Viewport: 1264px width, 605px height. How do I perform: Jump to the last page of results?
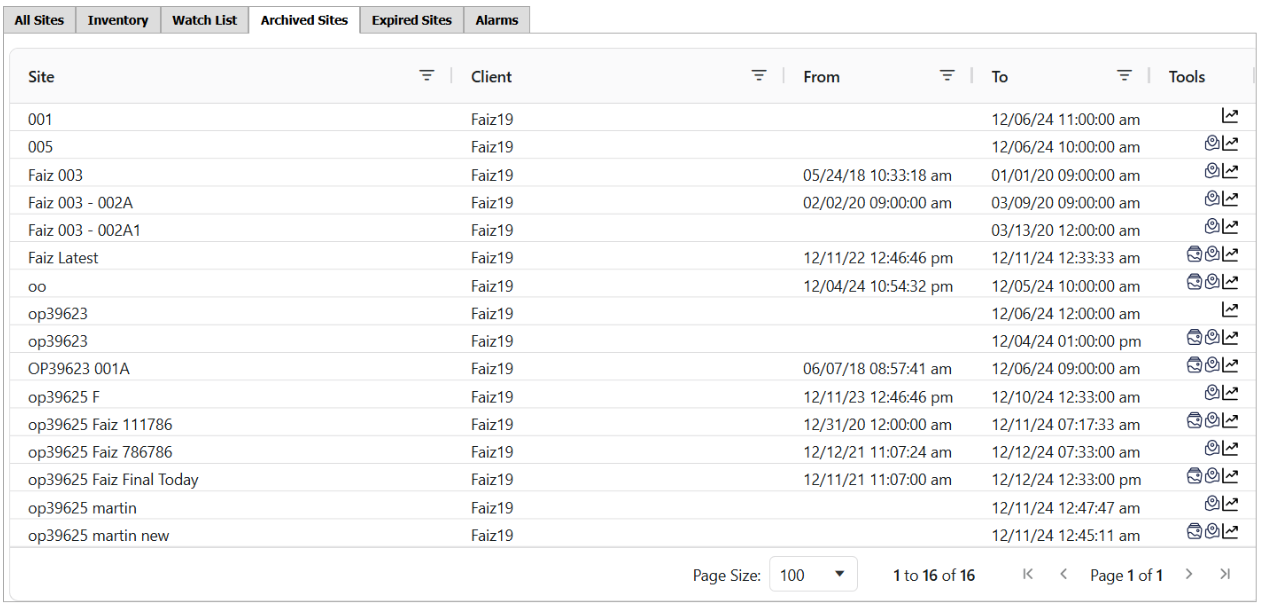click(x=1225, y=575)
